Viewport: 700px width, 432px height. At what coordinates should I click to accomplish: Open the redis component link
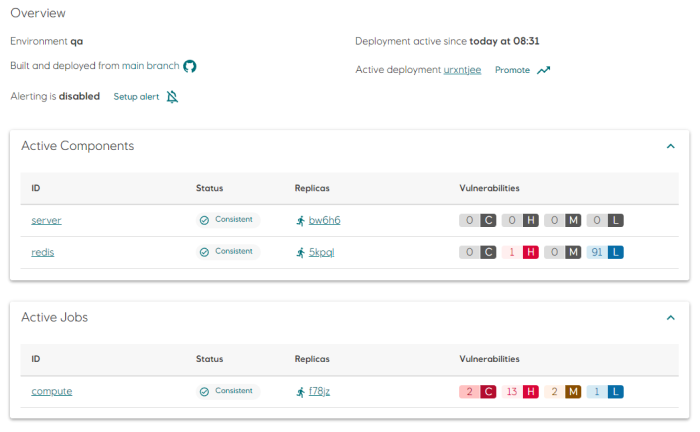coord(43,252)
